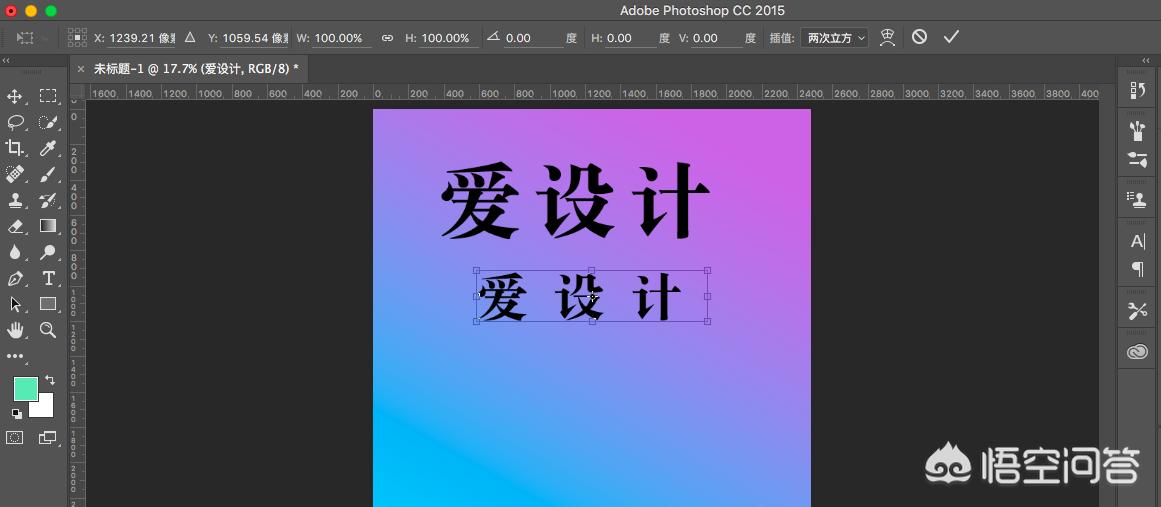
Task: Click the top-left transform handle
Action: (x=476, y=270)
